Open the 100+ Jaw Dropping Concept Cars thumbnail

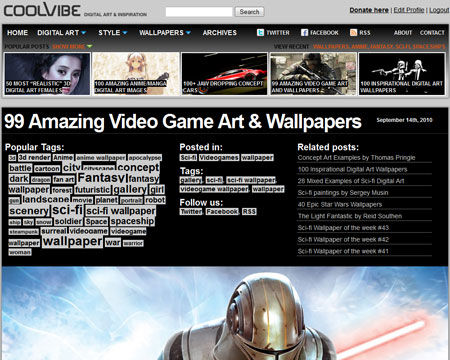click(224, 74)
